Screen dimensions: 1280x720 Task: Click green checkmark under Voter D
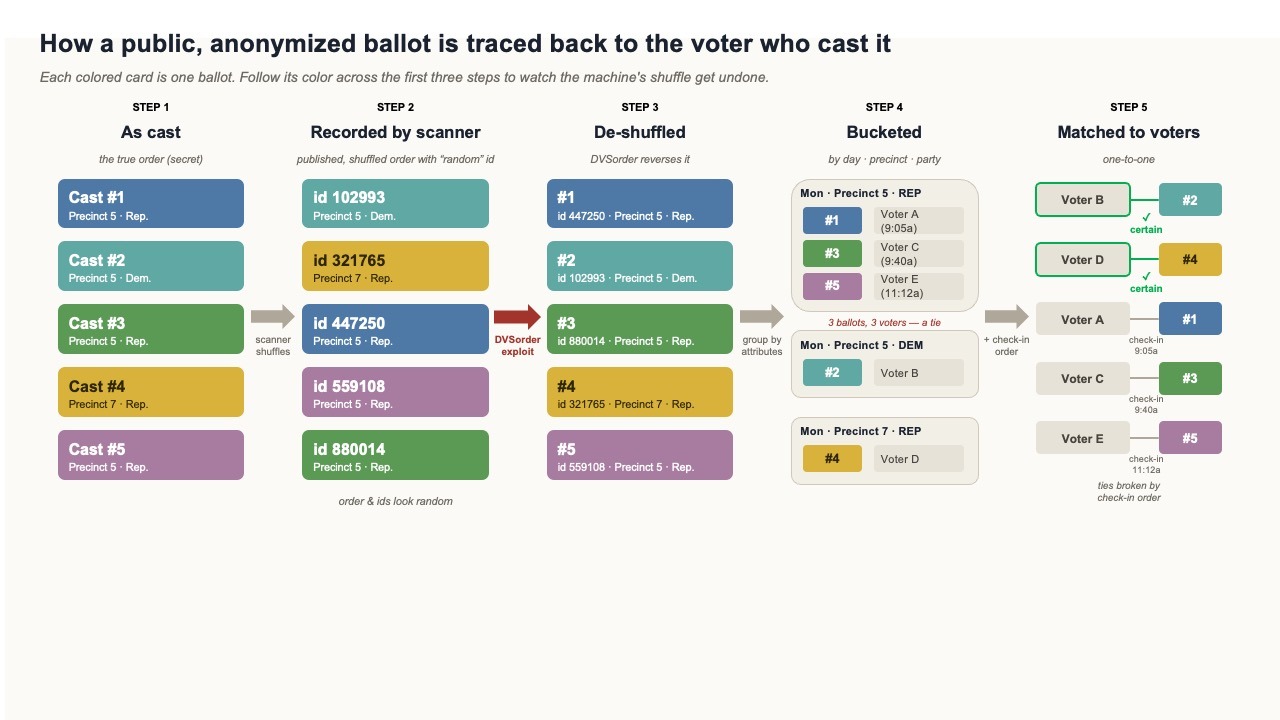point(1146,276)
